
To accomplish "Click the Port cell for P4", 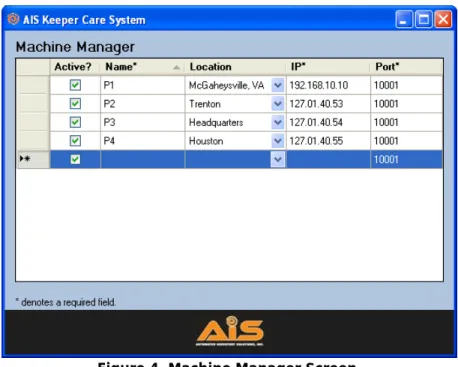I will (x=407, y=141).
